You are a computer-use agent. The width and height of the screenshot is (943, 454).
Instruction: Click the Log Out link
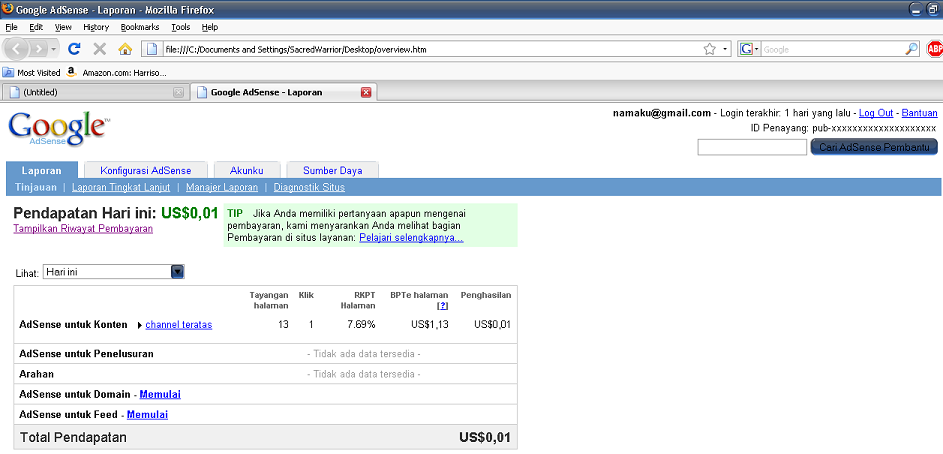pos(876,113)
